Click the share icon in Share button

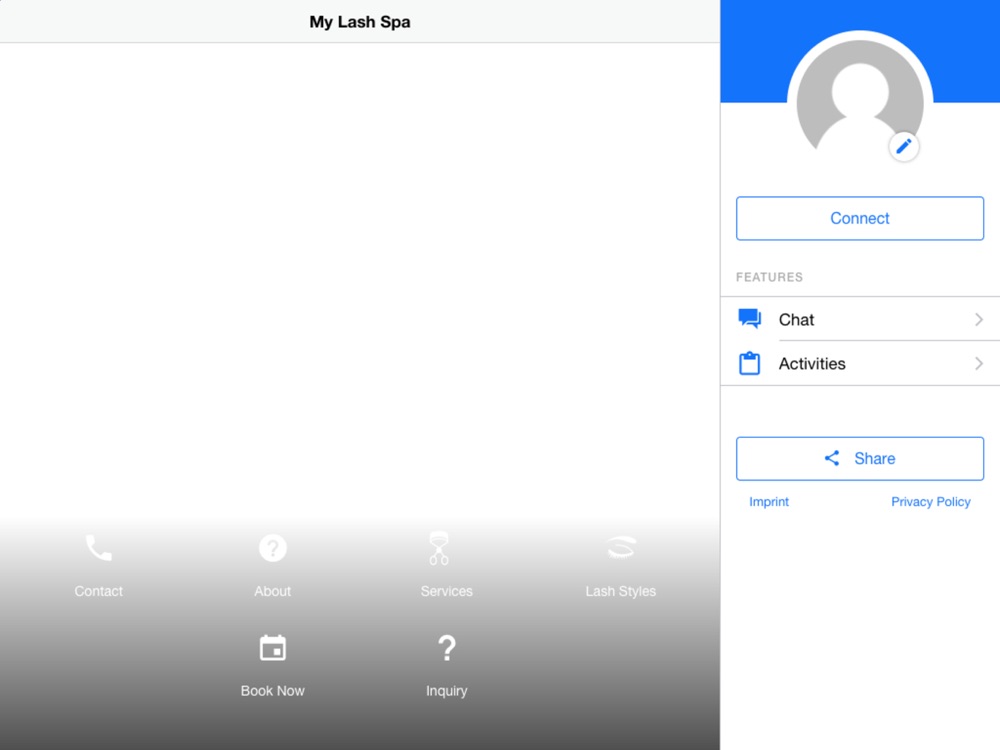click(832, 458)
